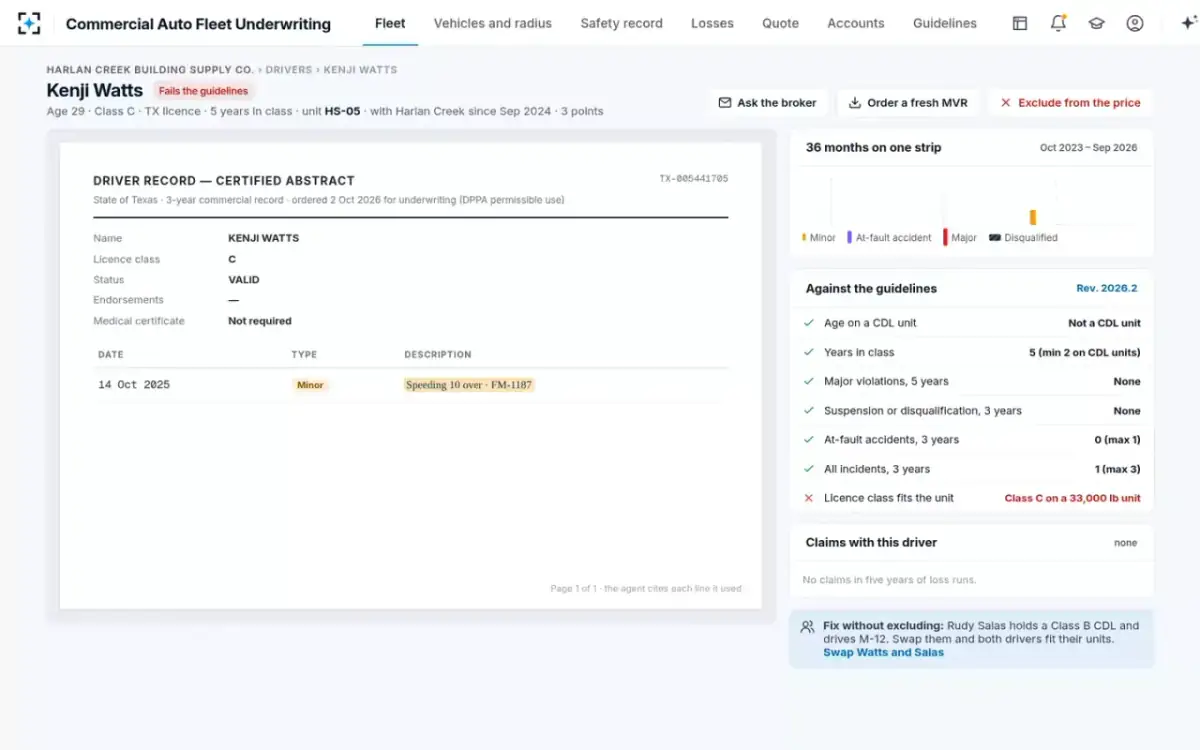Click the Minor tag in the record row
This screenshot has height=750, width=1200.
(x=310, y=385)
